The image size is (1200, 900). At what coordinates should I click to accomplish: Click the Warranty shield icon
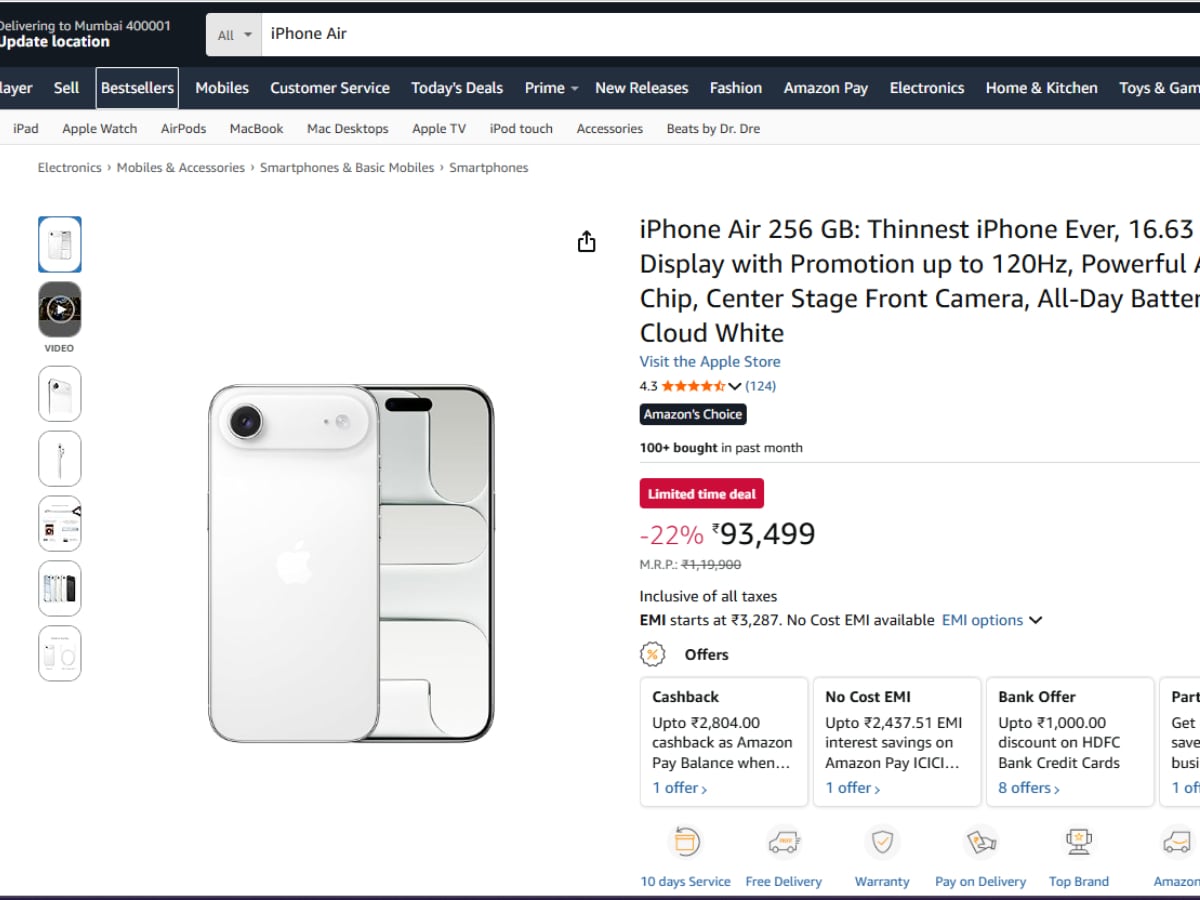(882, 843)
